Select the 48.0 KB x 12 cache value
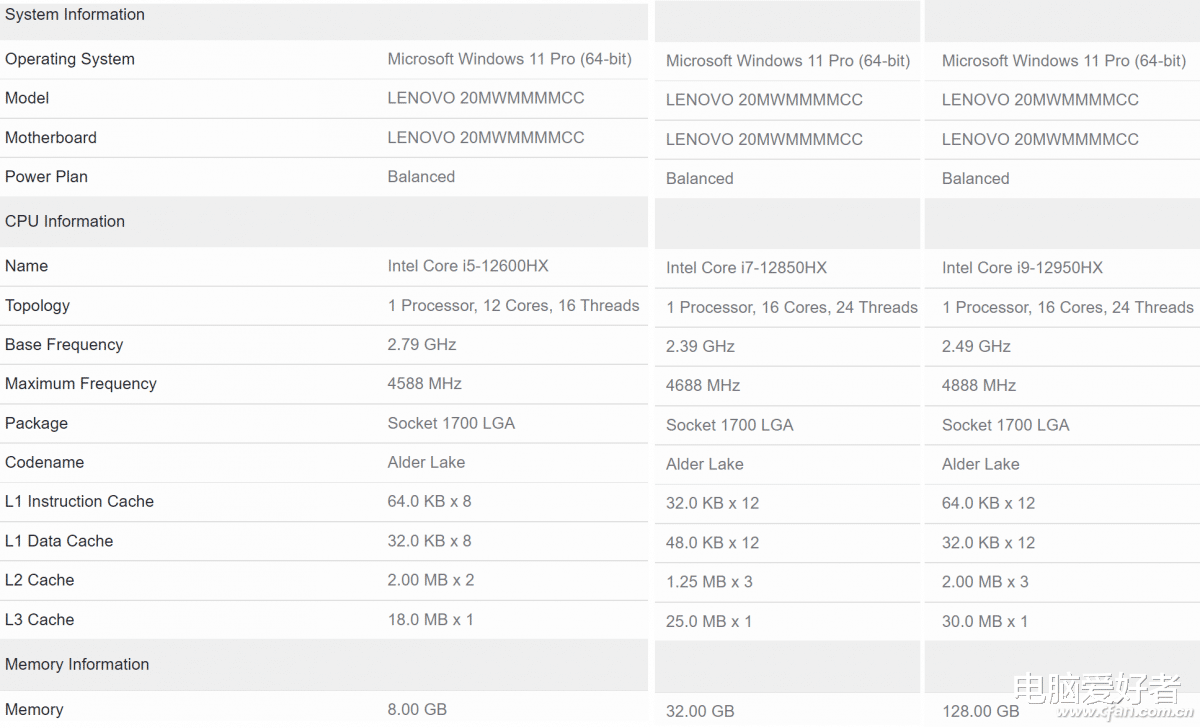The height and width of the screenshot is (728, 1200). 712,543
